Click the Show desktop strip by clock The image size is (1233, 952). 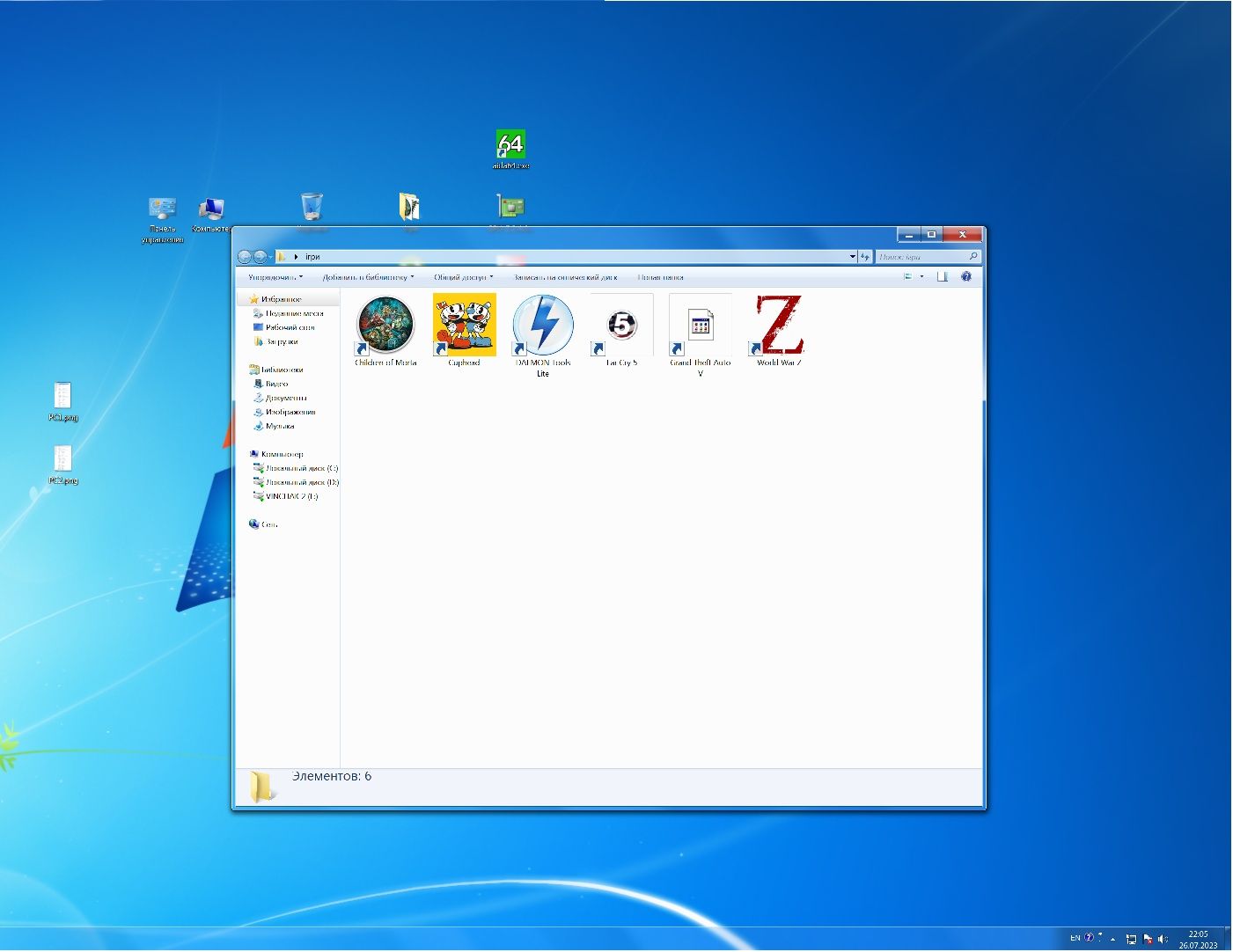pyautogui.click(x=1227, y=939)
